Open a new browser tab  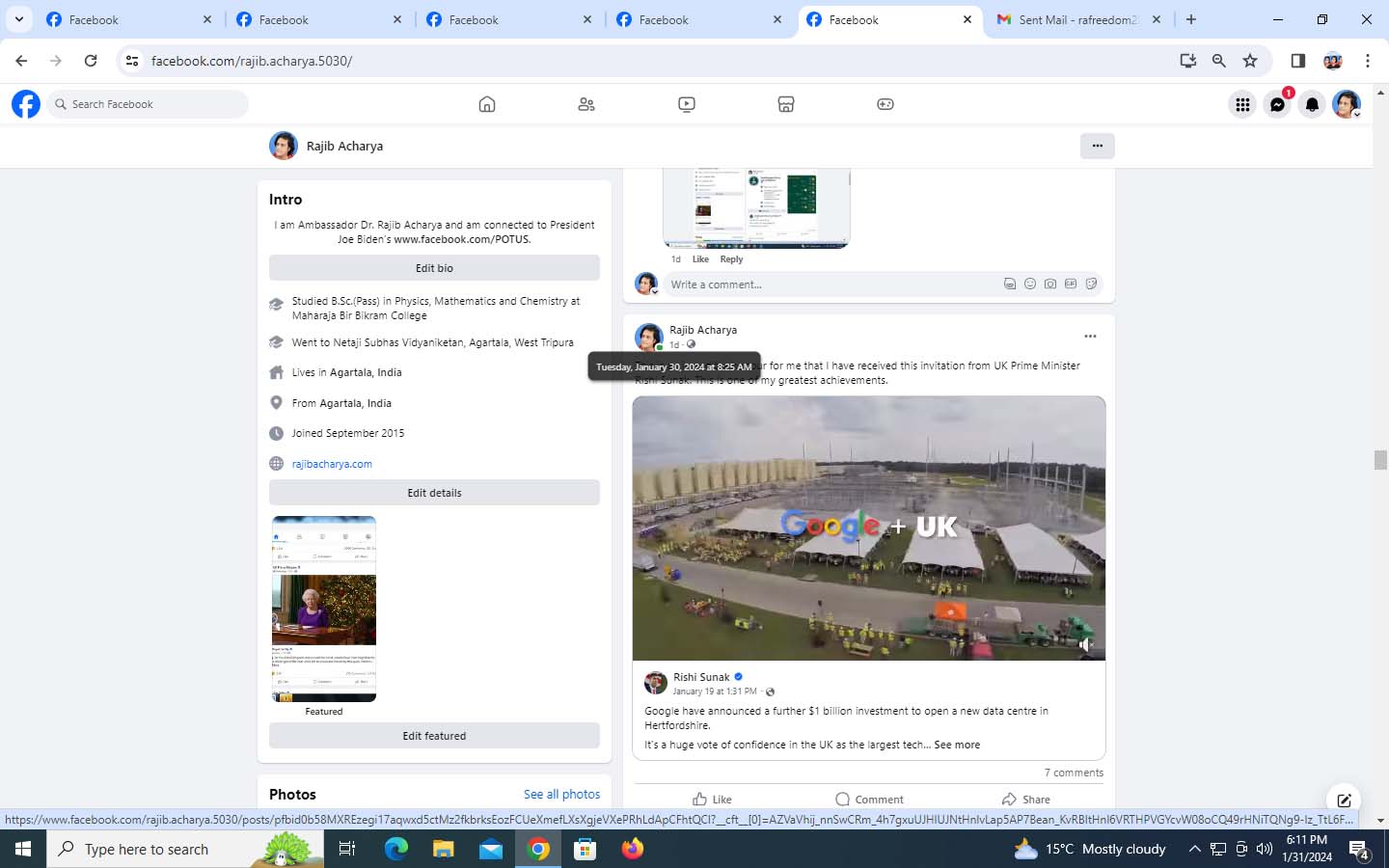(1191, 19)
